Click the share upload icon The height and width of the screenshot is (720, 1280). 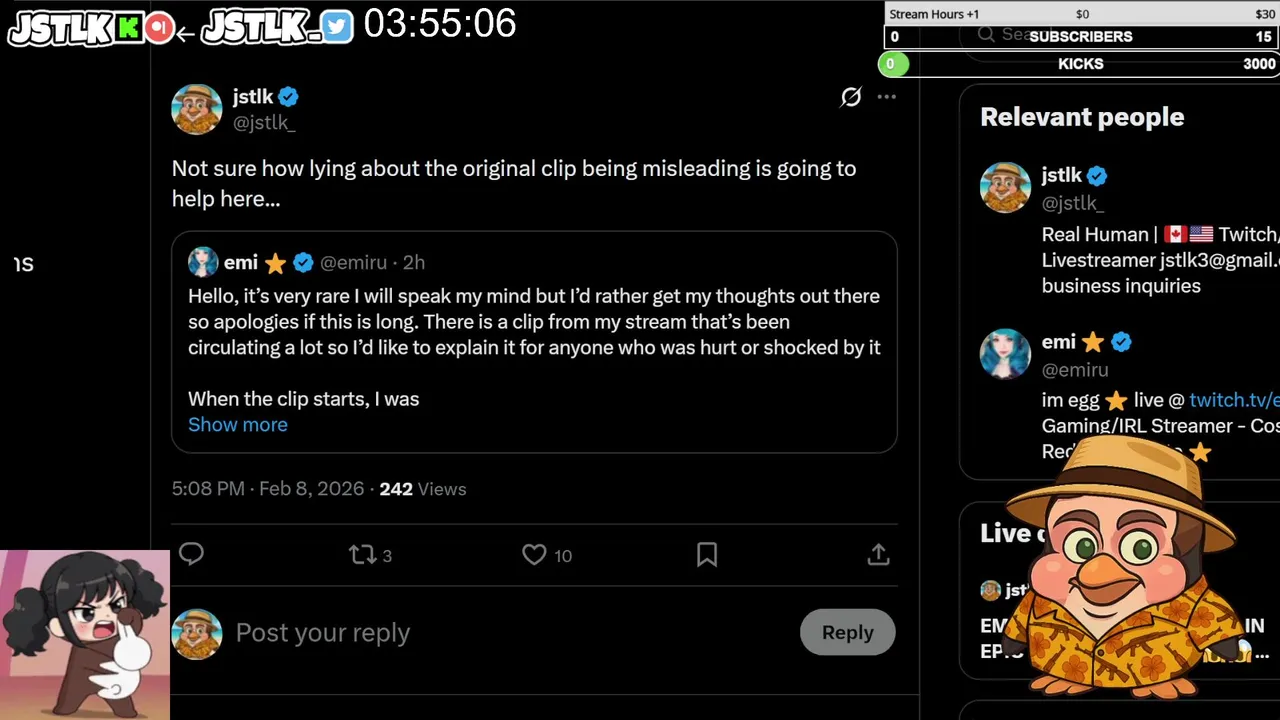(x=878, y=554)
